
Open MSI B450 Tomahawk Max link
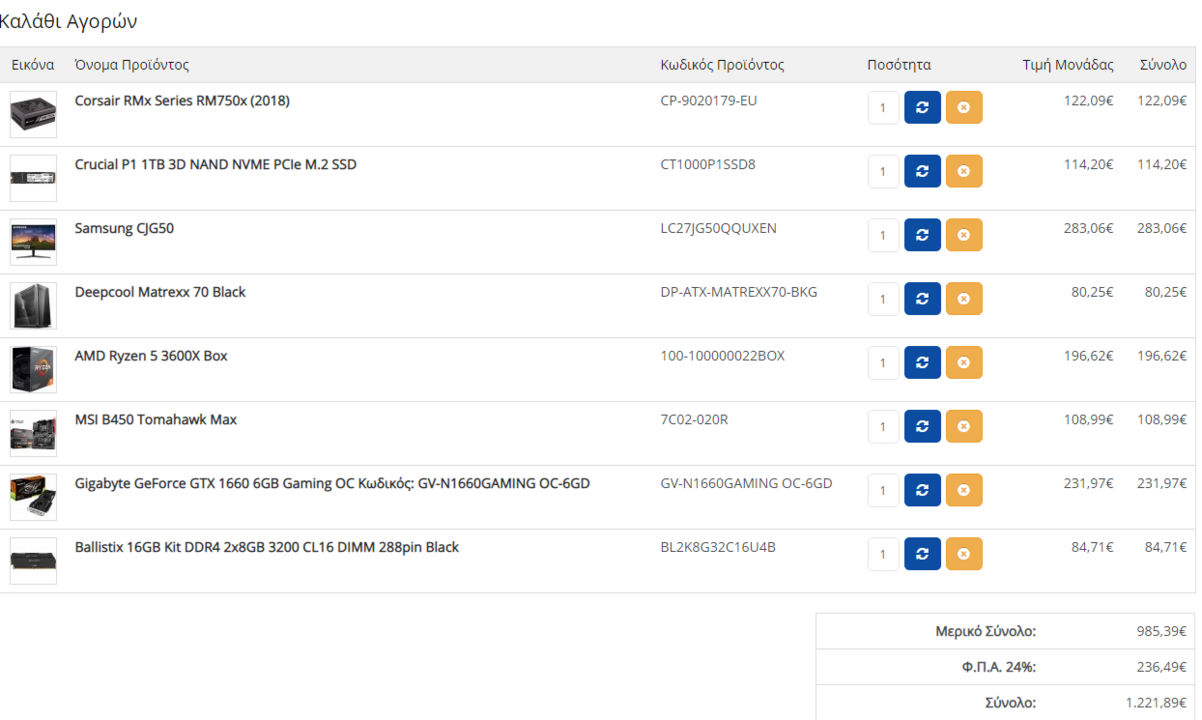coord(156,420)
